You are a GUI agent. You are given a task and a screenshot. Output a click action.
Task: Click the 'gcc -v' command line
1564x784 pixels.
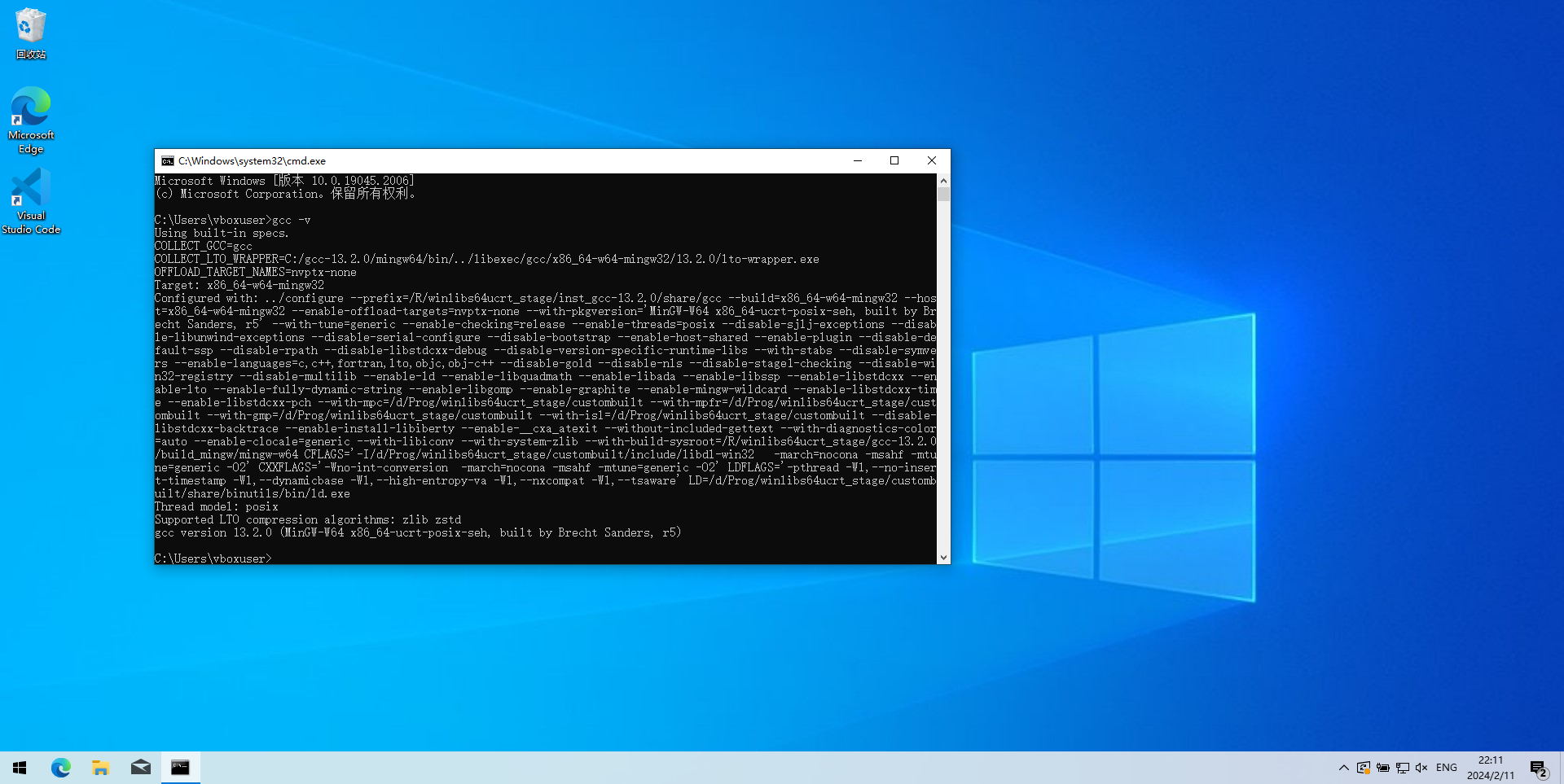pos(233,221)
